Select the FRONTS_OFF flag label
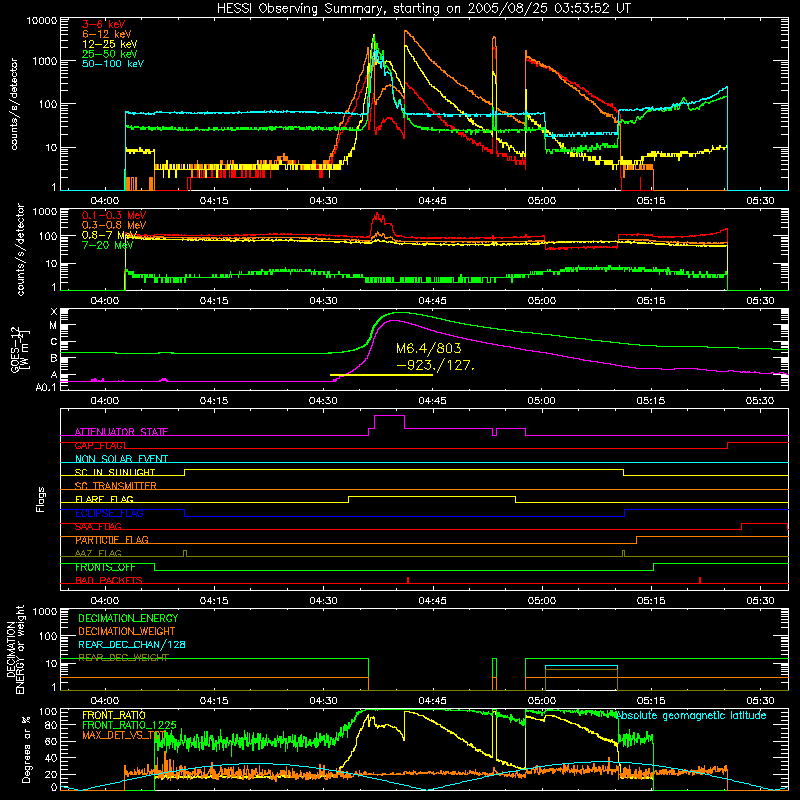 [106, 567]
